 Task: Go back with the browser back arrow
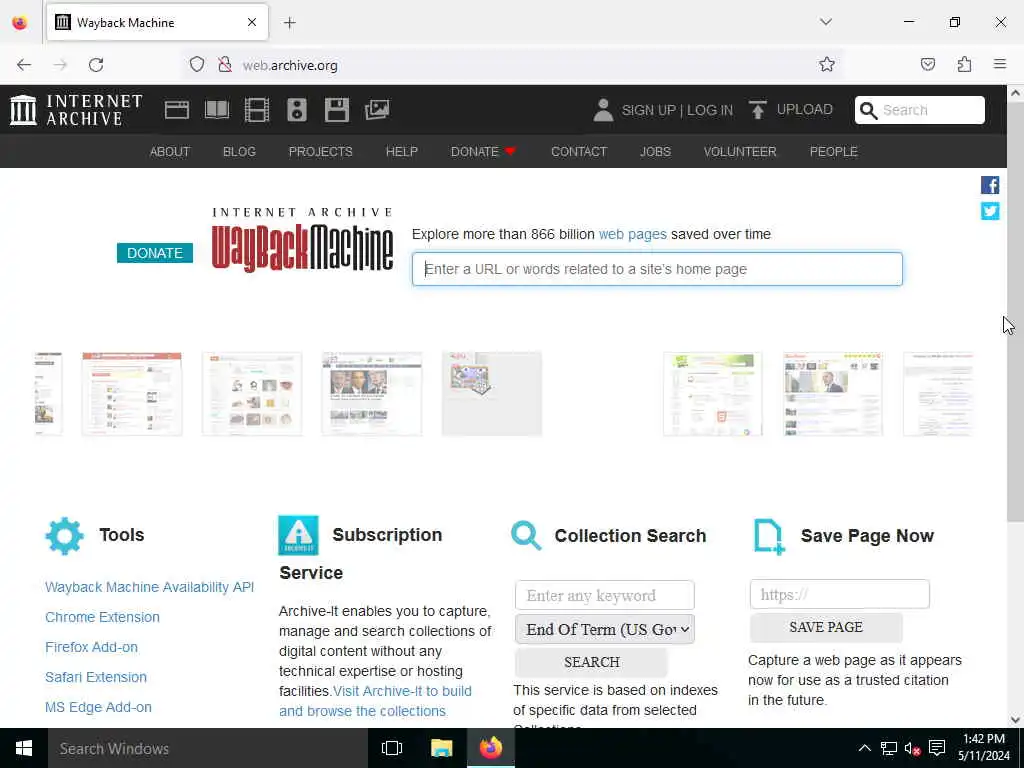point(24,65)
